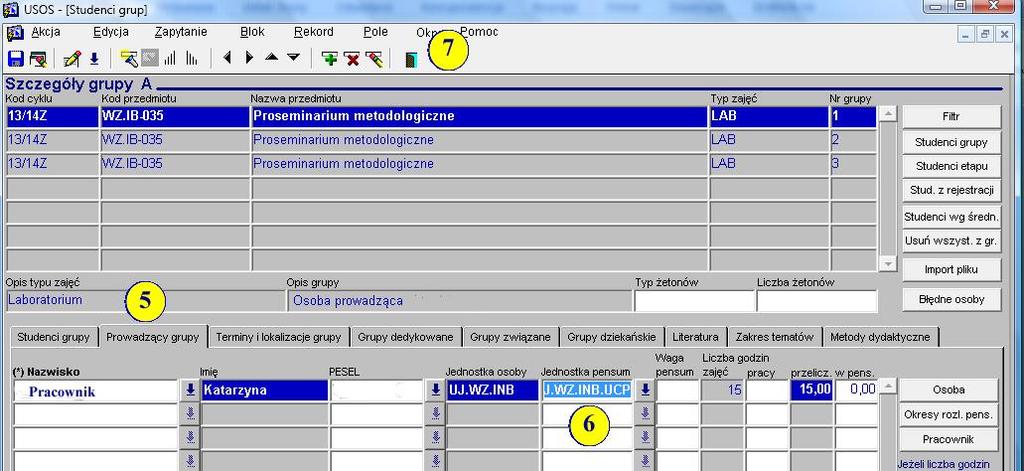This screenshot has width=1024, height=471.
Task: Click the Waga pensum field in first row
Action: pyautogui.click(x=677, y=390)
